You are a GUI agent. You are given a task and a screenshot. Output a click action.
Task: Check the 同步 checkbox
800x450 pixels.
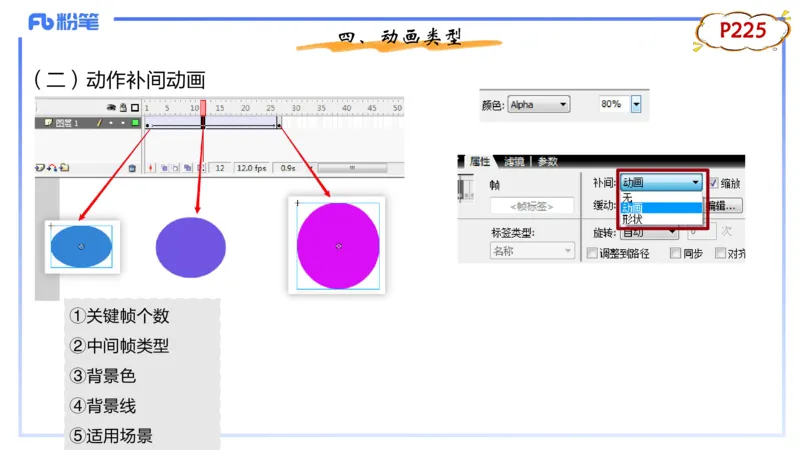pos(676,253)
